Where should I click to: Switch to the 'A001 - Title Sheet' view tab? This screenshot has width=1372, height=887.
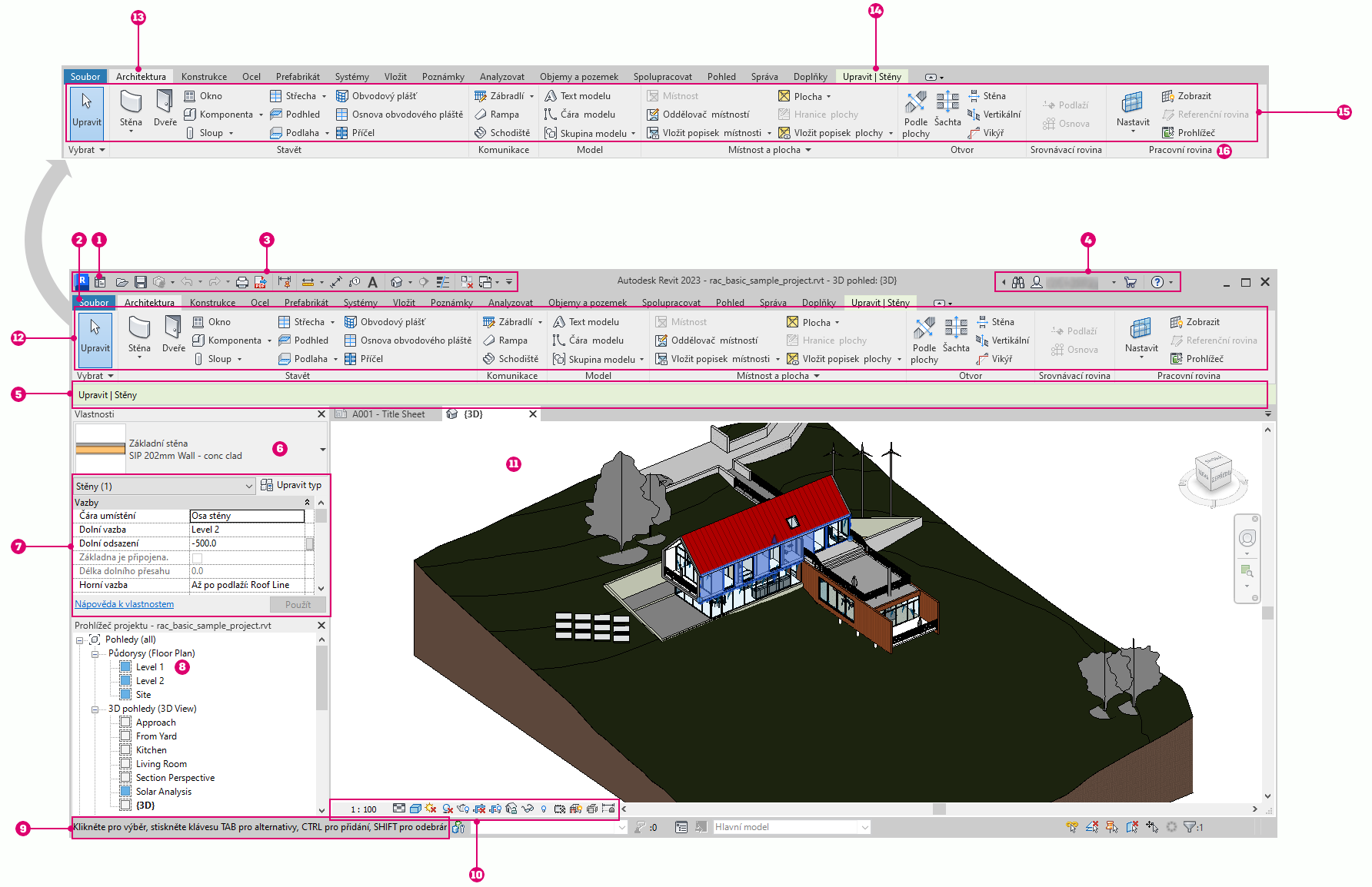pyautogui.click(x=388, y=414)
